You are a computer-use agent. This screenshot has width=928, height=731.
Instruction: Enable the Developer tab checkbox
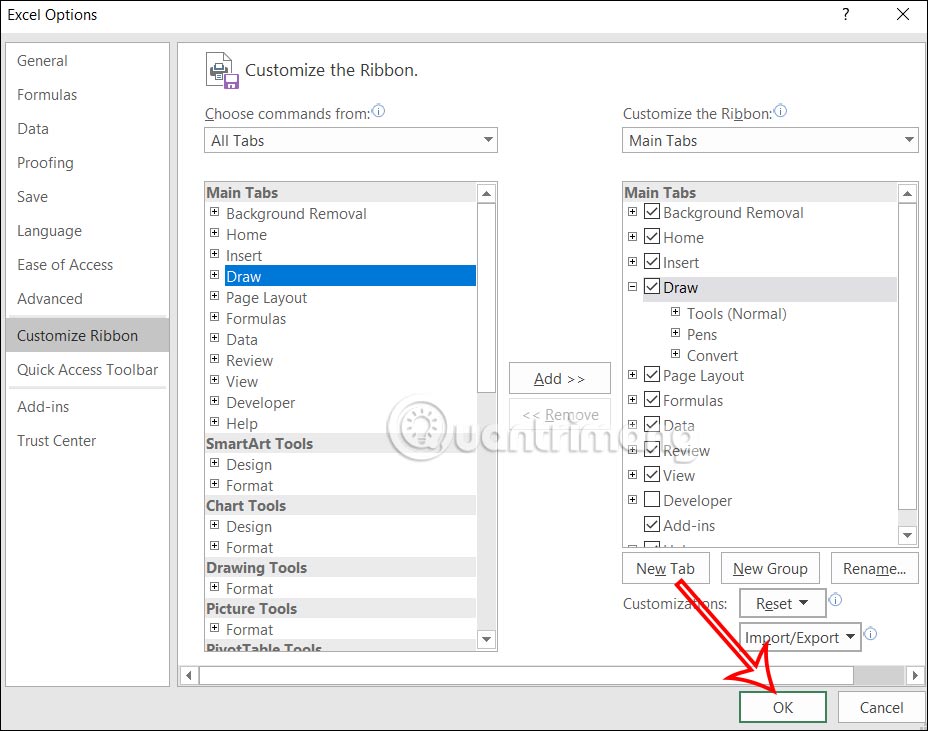click(x=652, y=499)
